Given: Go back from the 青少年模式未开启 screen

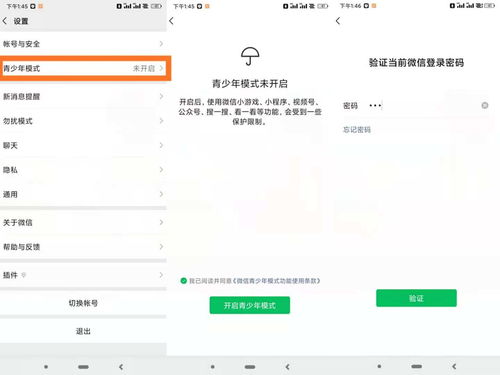Looking at the screenshot, I should click(171, 21).
